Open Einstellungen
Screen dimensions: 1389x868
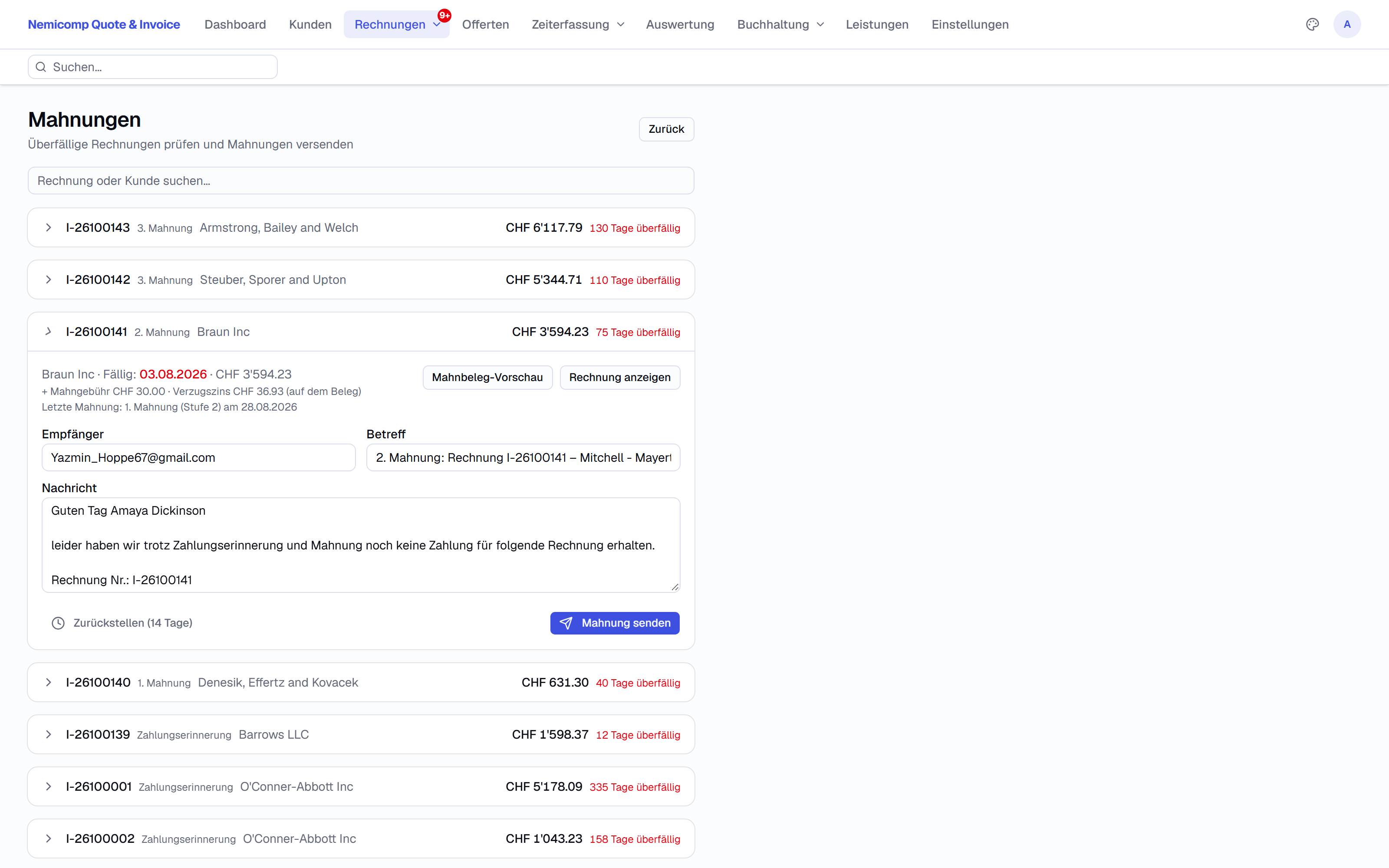[x=969, y=24]
